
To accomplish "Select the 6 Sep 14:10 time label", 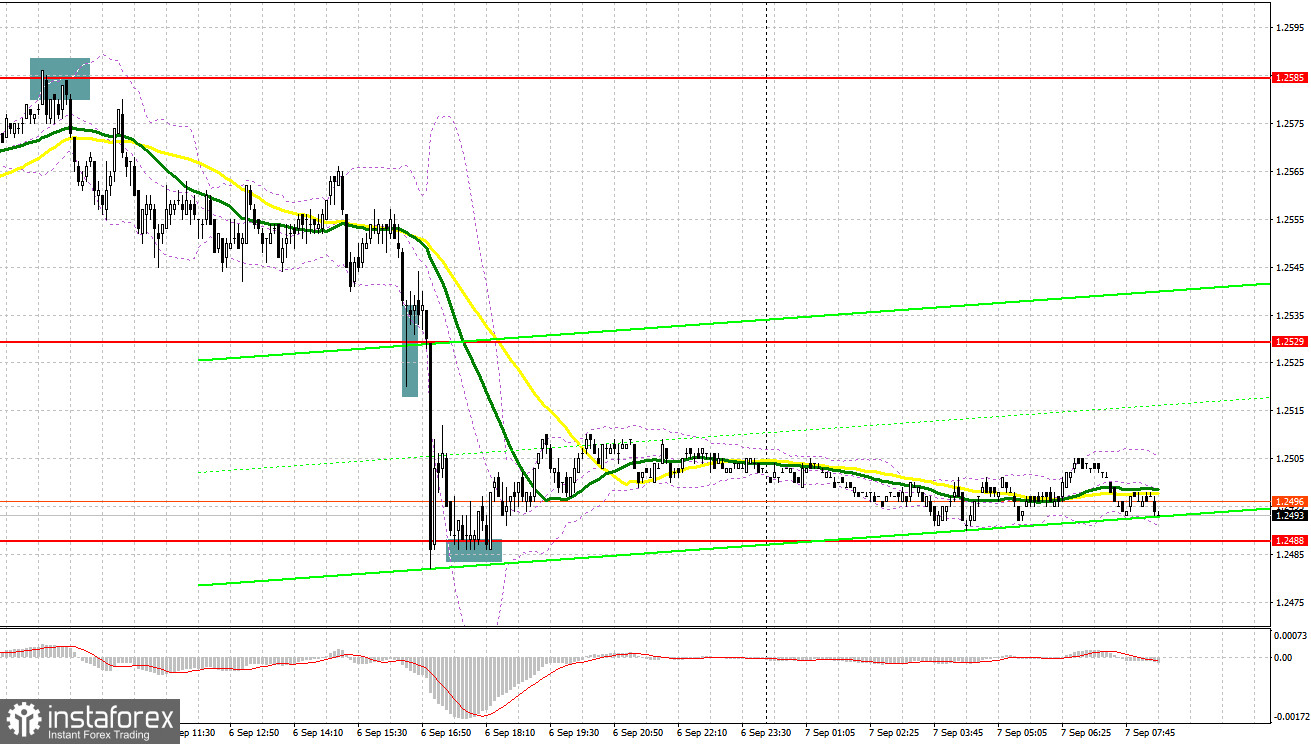I will pos(317,732).
